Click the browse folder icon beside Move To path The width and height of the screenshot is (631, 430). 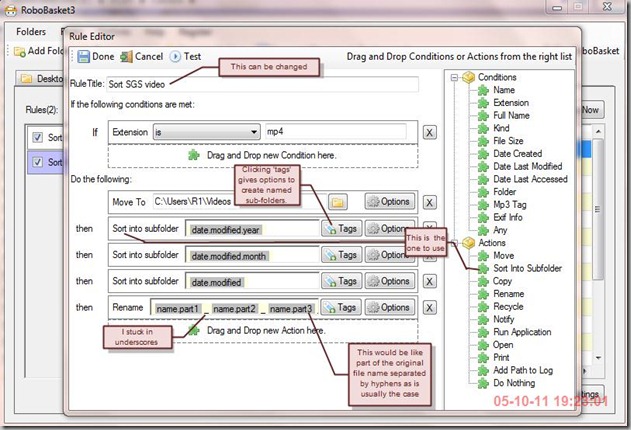coord(338,202)
